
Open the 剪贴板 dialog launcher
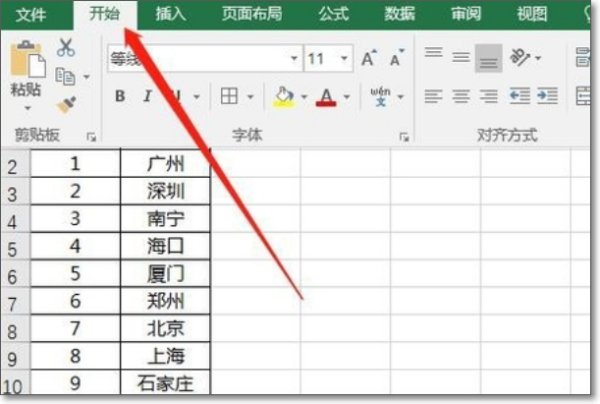click(x=91, y=137)
